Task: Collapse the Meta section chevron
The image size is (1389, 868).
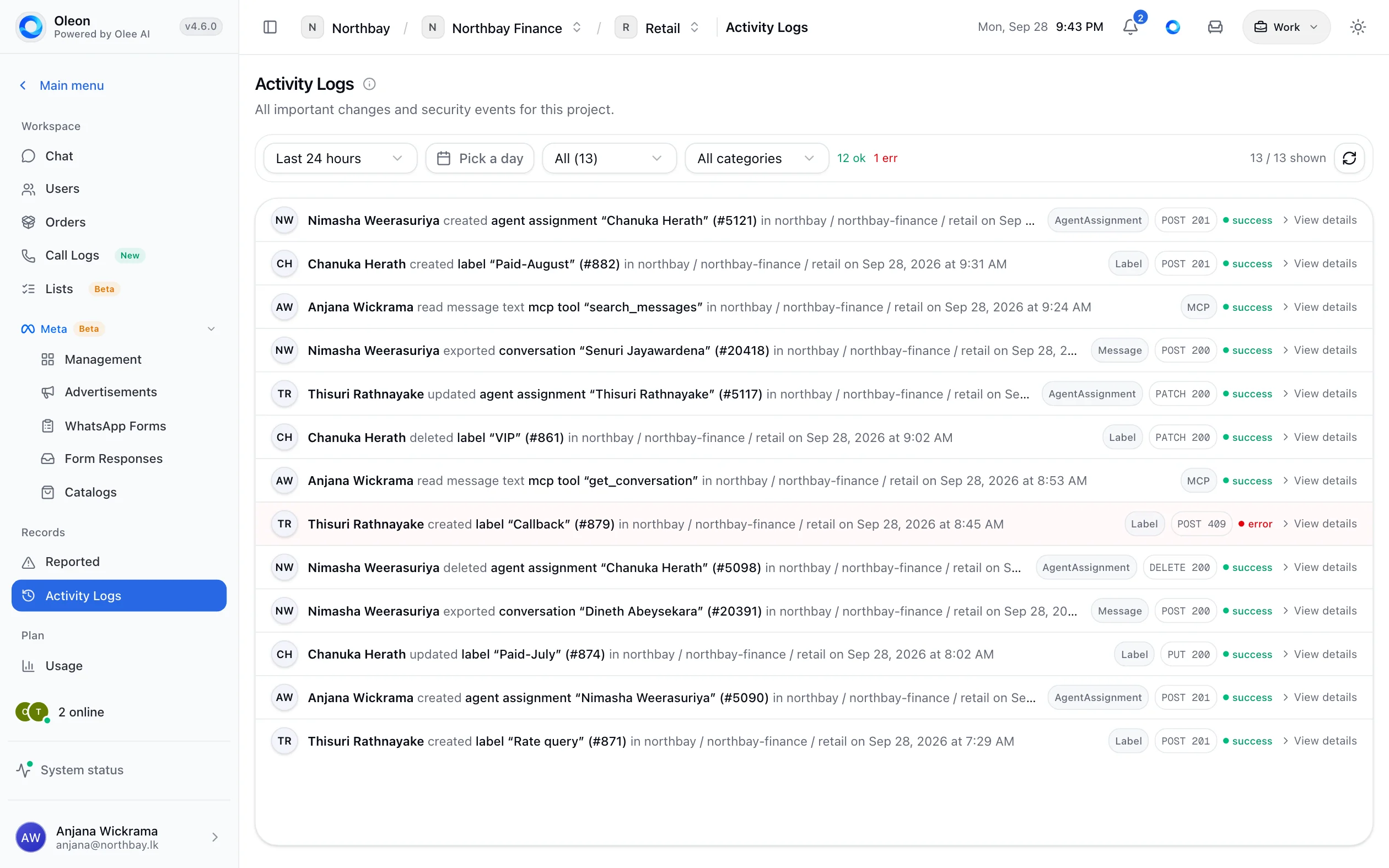Action: (211, 329)
